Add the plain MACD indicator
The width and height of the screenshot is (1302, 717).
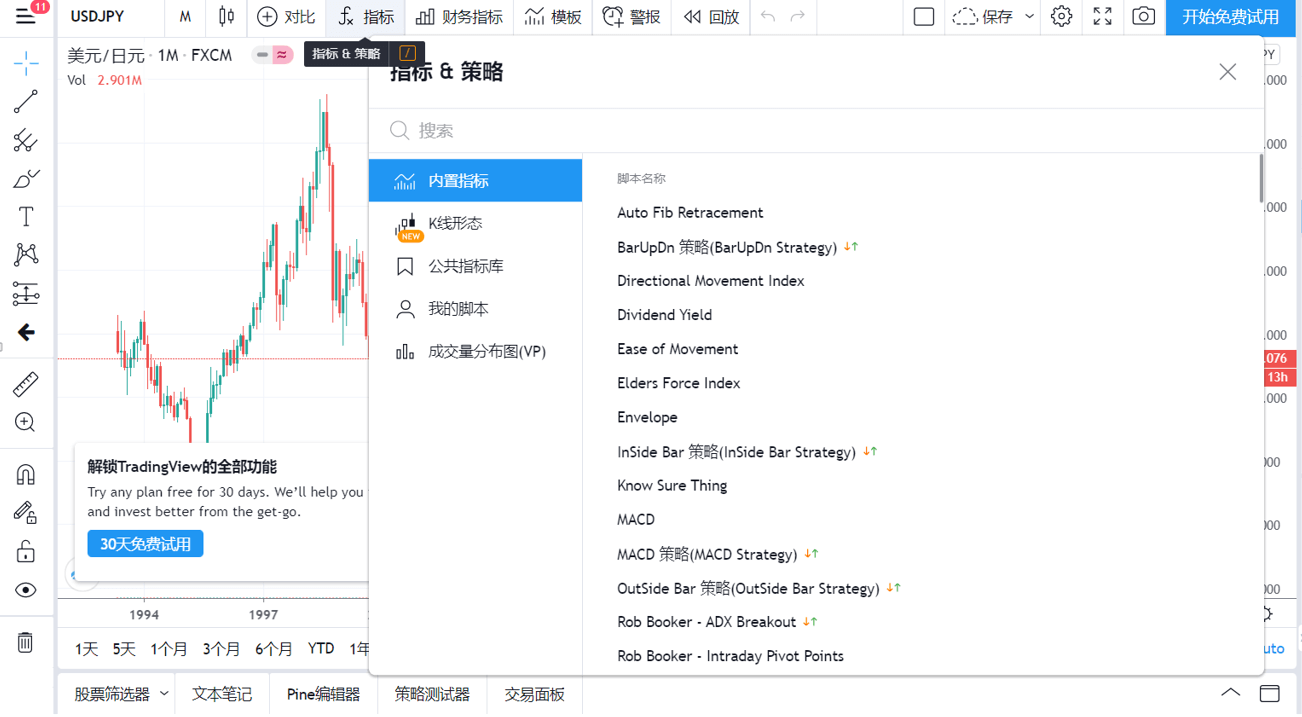click(x=636, y=520)
